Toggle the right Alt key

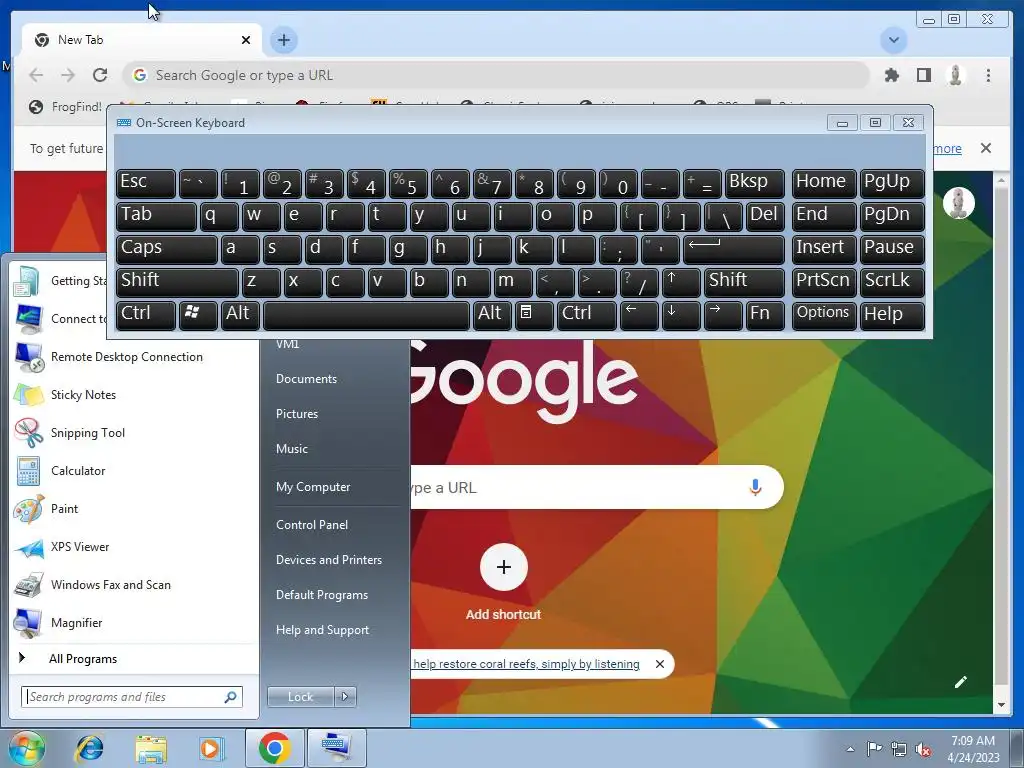point(492,315)
